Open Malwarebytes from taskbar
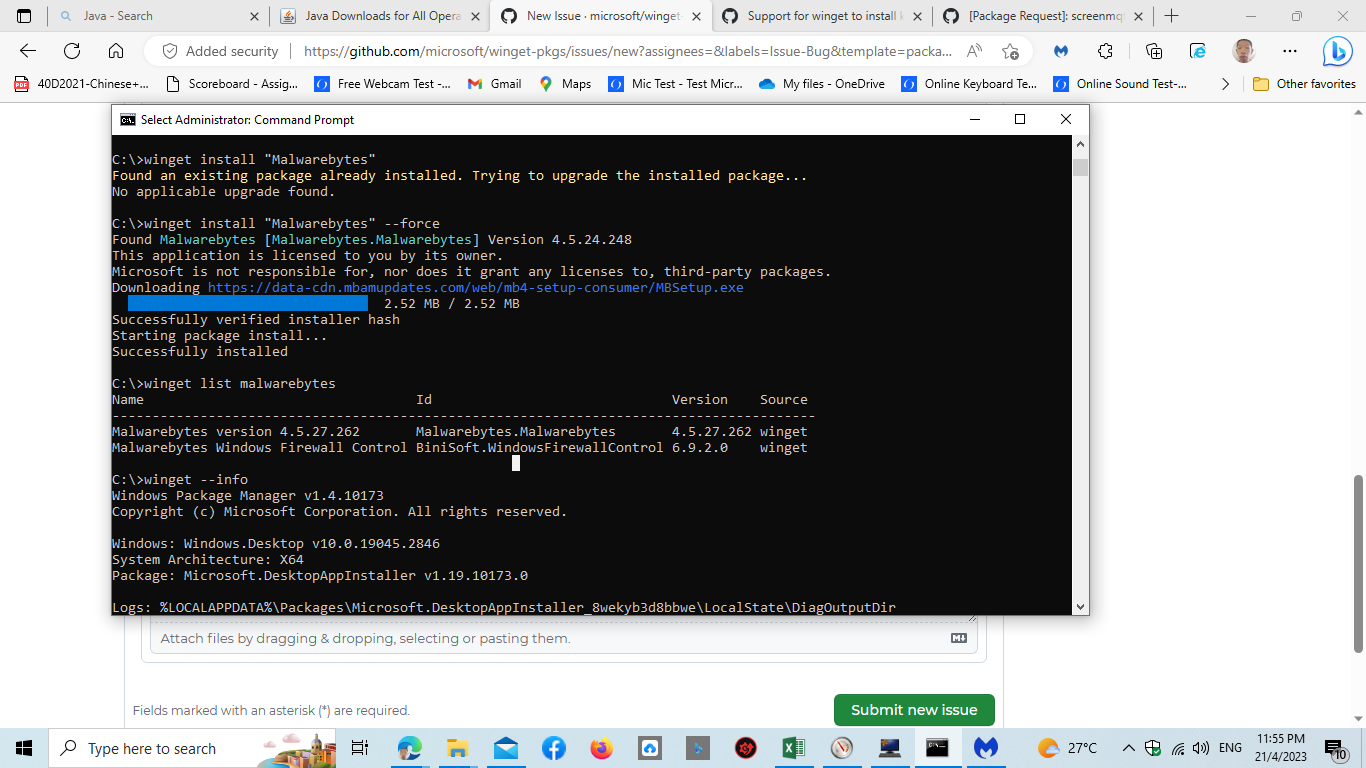This screenshot has height=768, width=1366. coord(985,748)
